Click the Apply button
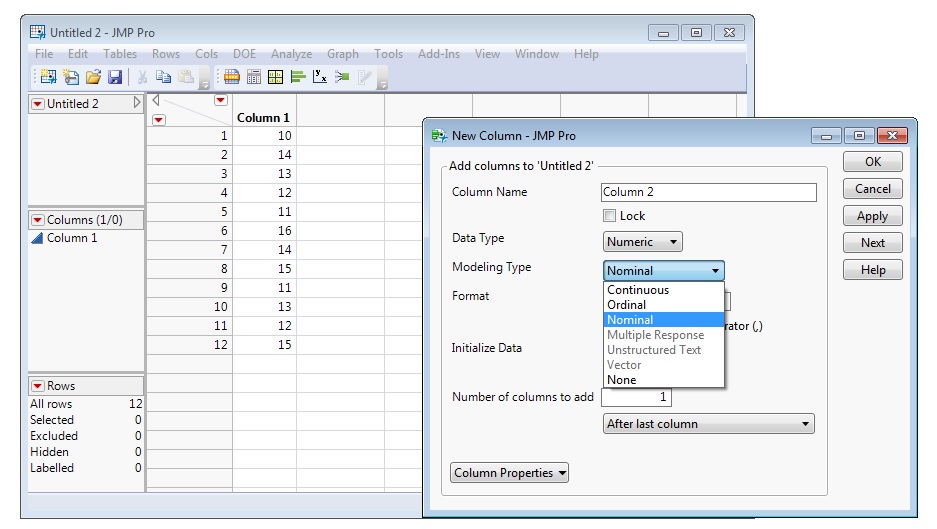 (872, 216)
